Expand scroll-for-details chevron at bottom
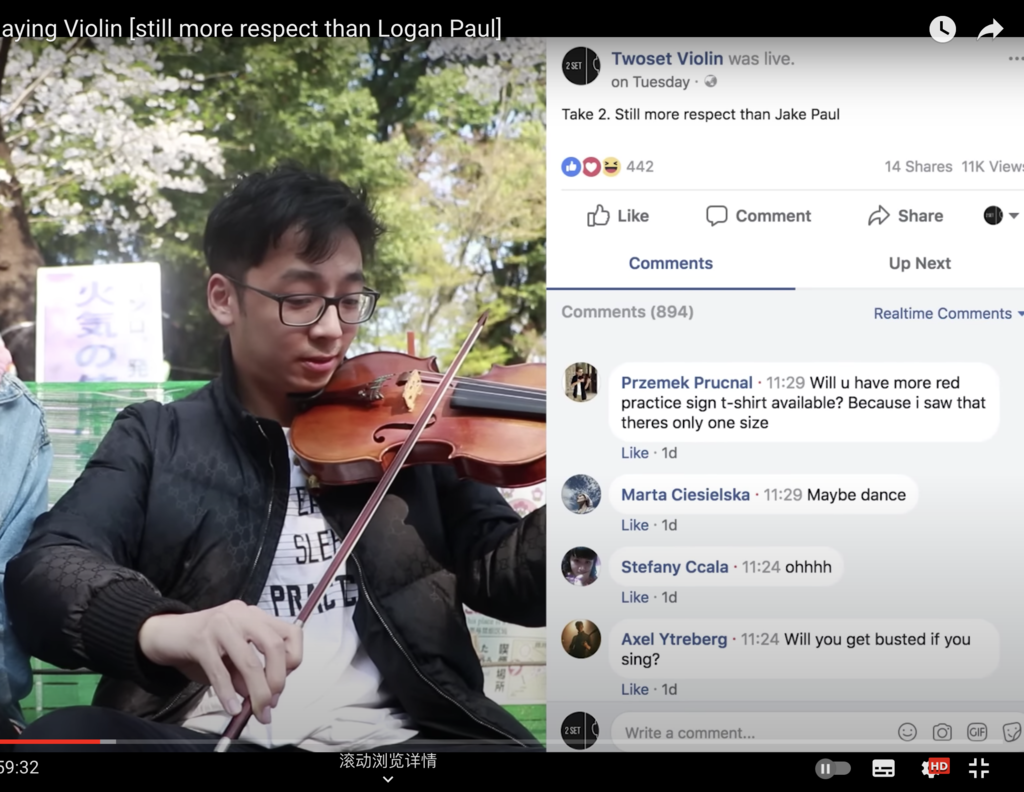The image size is (1024, 792). pyautogui.click(x=388, y=779)
